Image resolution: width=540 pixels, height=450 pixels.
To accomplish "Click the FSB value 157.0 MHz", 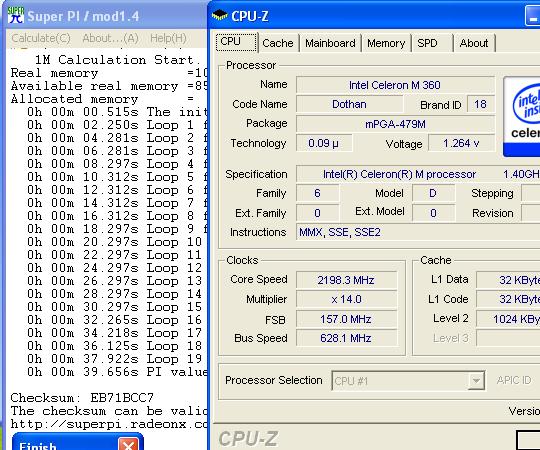I will 346,319.
